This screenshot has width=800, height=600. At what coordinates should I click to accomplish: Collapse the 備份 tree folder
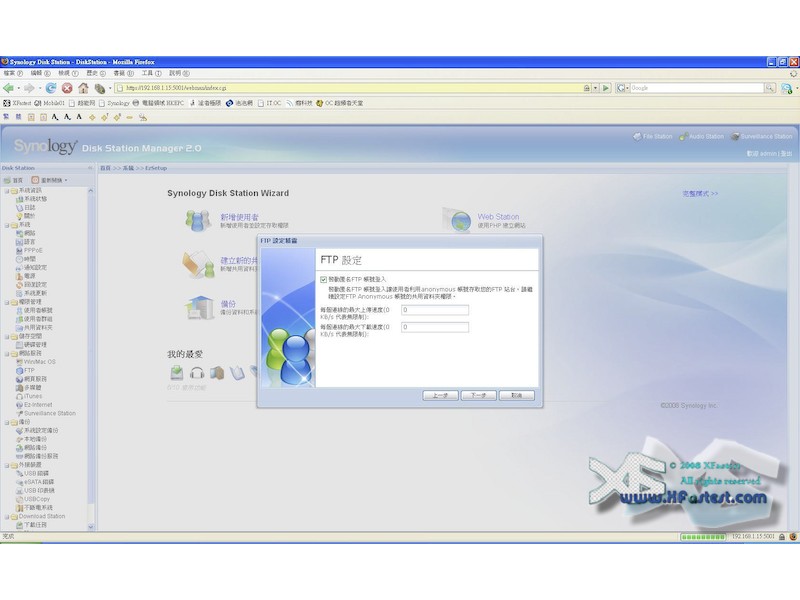coord(7,422)
